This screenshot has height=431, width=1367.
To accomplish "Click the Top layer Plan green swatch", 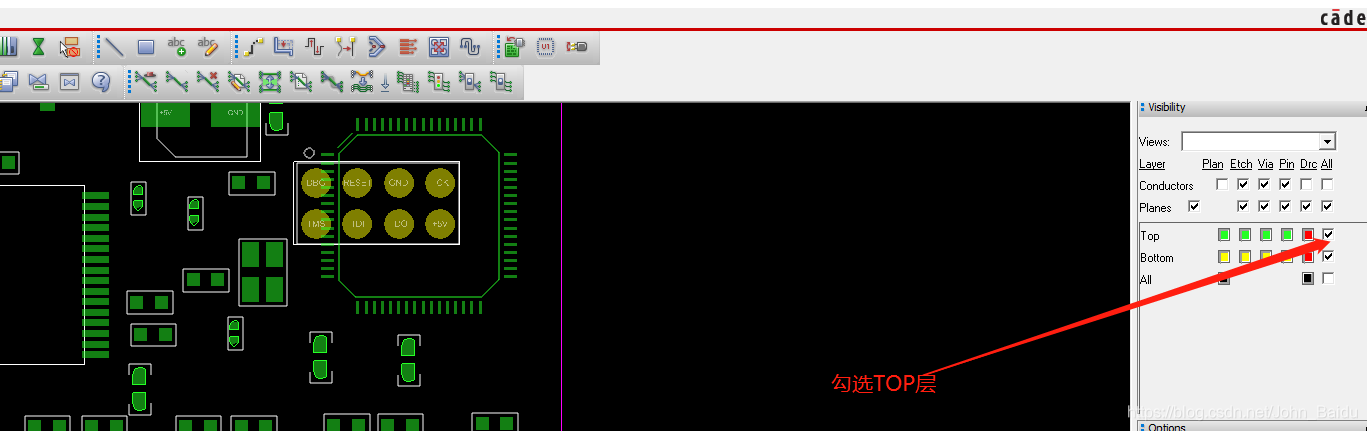I will 1224,234.
